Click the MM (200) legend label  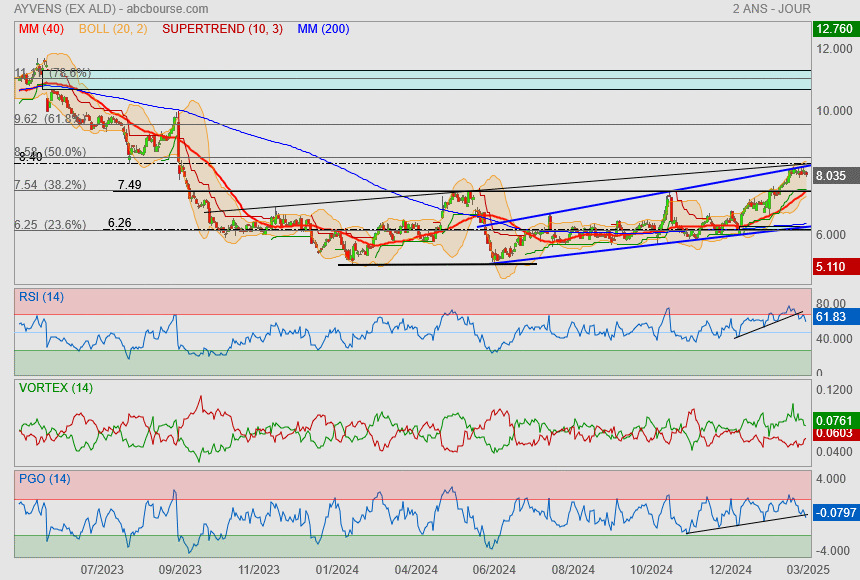pyautogui.click(x=323, y=28)
